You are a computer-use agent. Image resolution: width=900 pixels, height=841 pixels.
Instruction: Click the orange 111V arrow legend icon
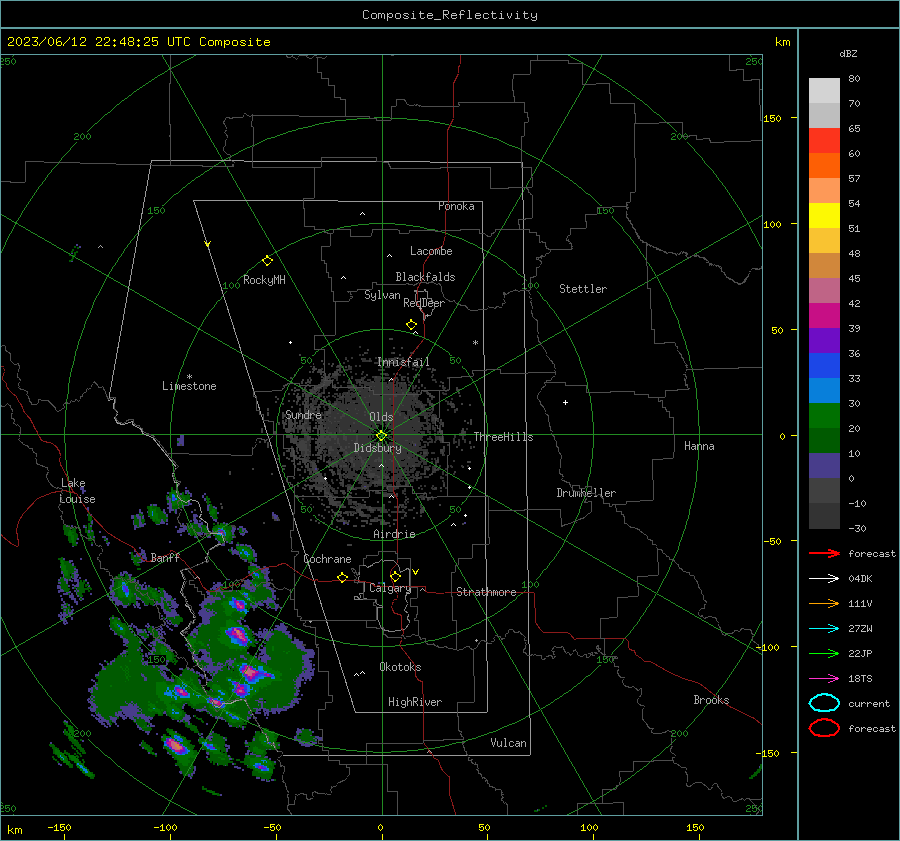click(x=824, y=603)
